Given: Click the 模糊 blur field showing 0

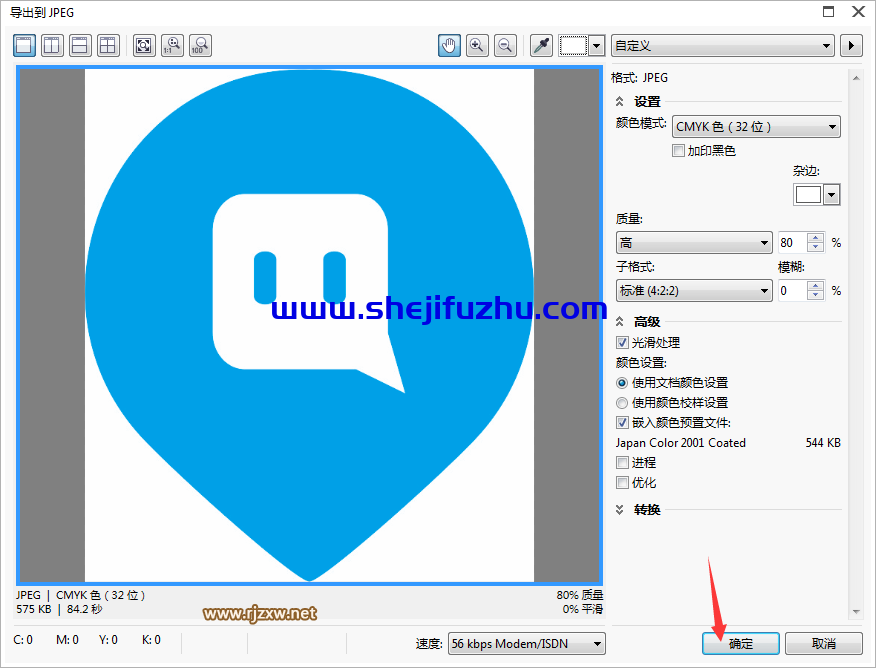Looking at the screenshot, I should tap(792, 291).
